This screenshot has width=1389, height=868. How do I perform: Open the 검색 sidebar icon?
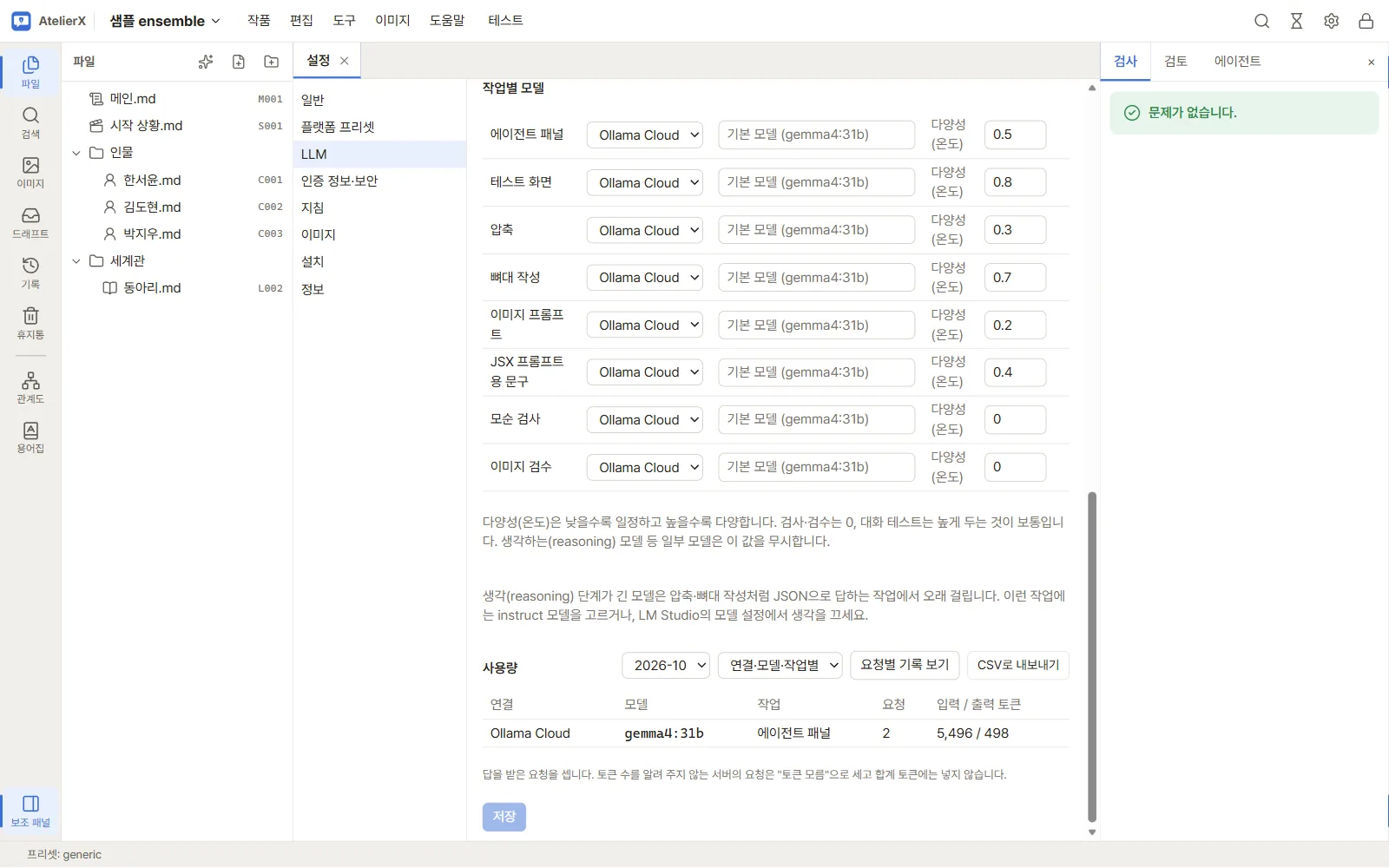[x=30, y=122]
